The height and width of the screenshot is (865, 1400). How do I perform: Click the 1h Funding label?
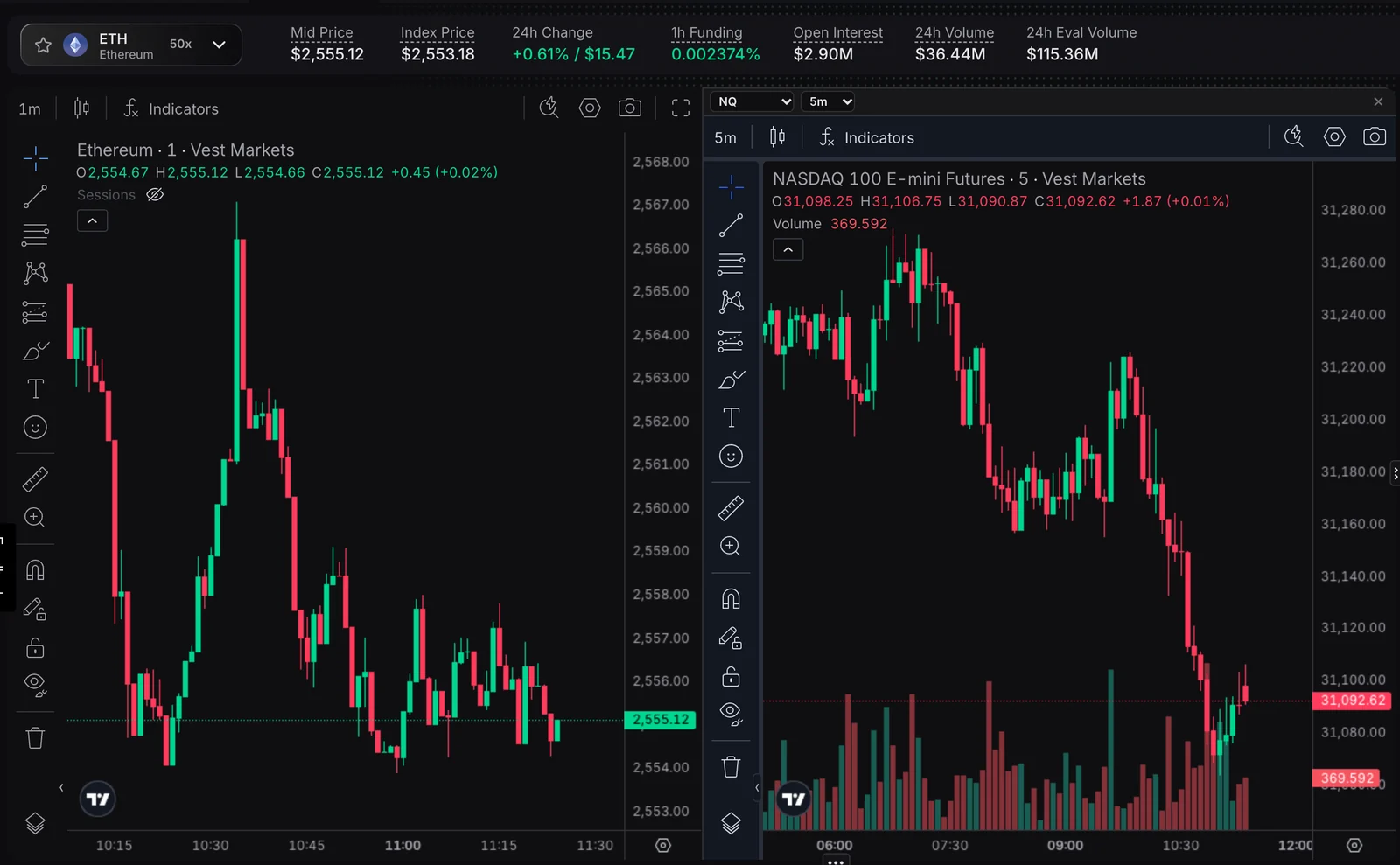(707, 32)
